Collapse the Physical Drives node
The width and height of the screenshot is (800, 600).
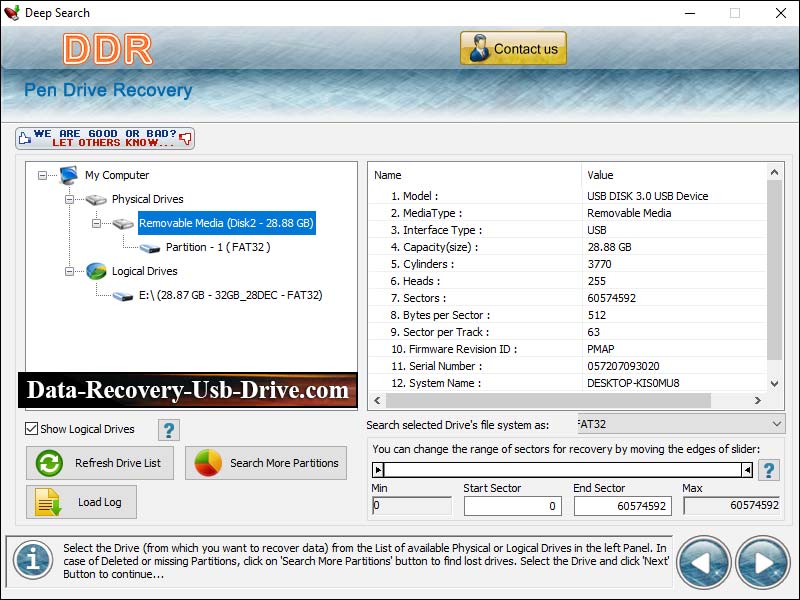click(x=69, y=199)
